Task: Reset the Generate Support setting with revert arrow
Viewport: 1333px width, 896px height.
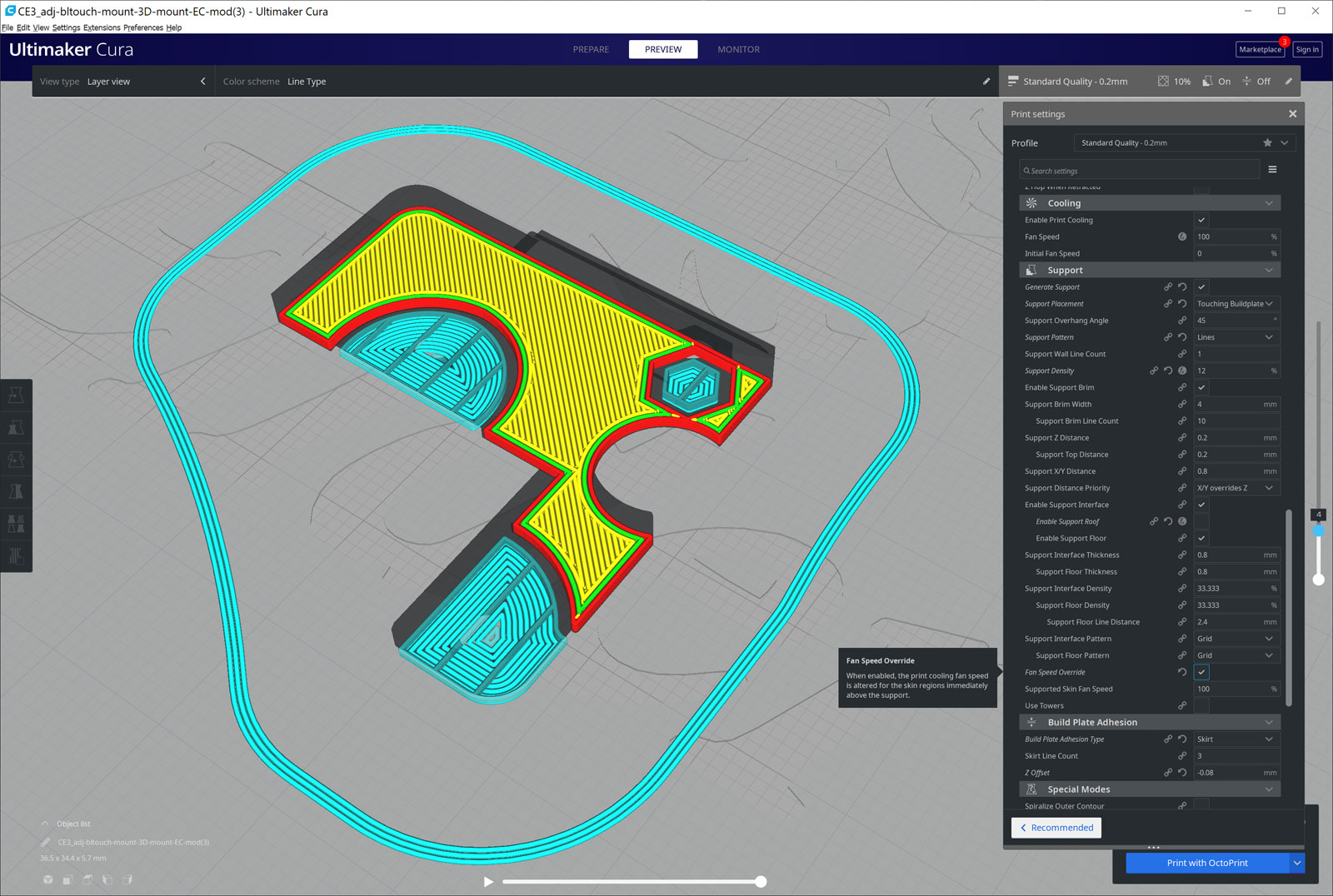Action: pyautogui.click(x=1182, y=287)
